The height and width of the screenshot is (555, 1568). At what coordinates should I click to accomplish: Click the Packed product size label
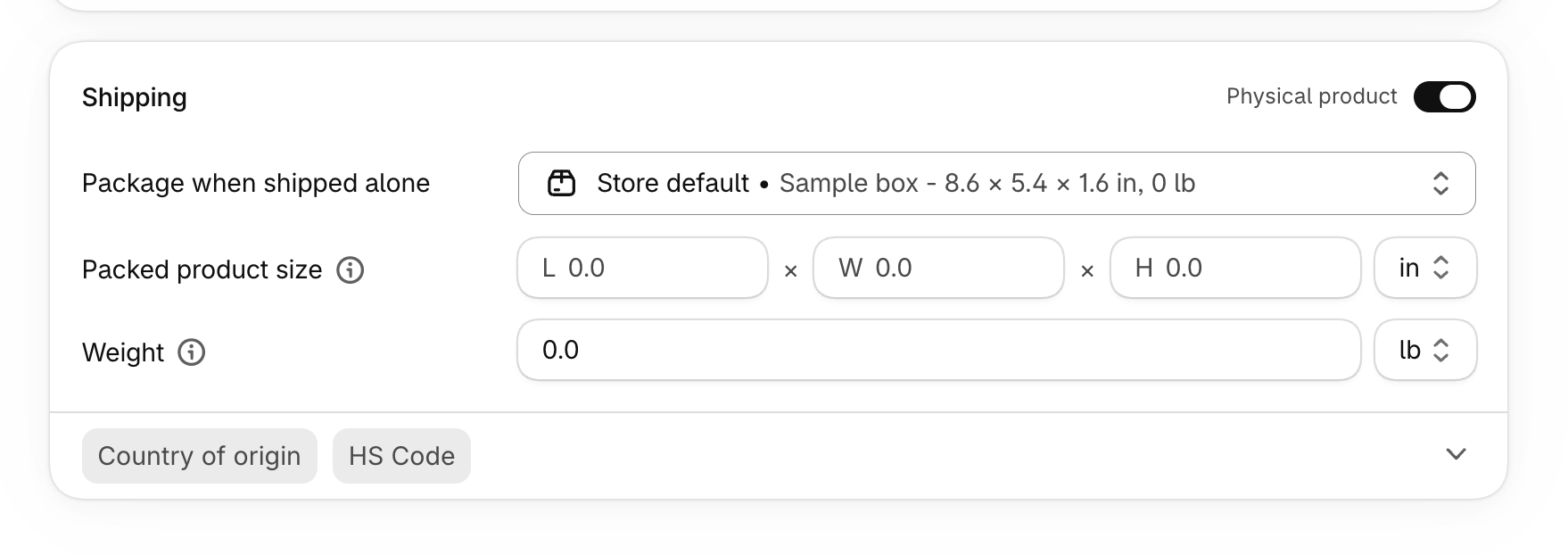[x=202, y=269]
